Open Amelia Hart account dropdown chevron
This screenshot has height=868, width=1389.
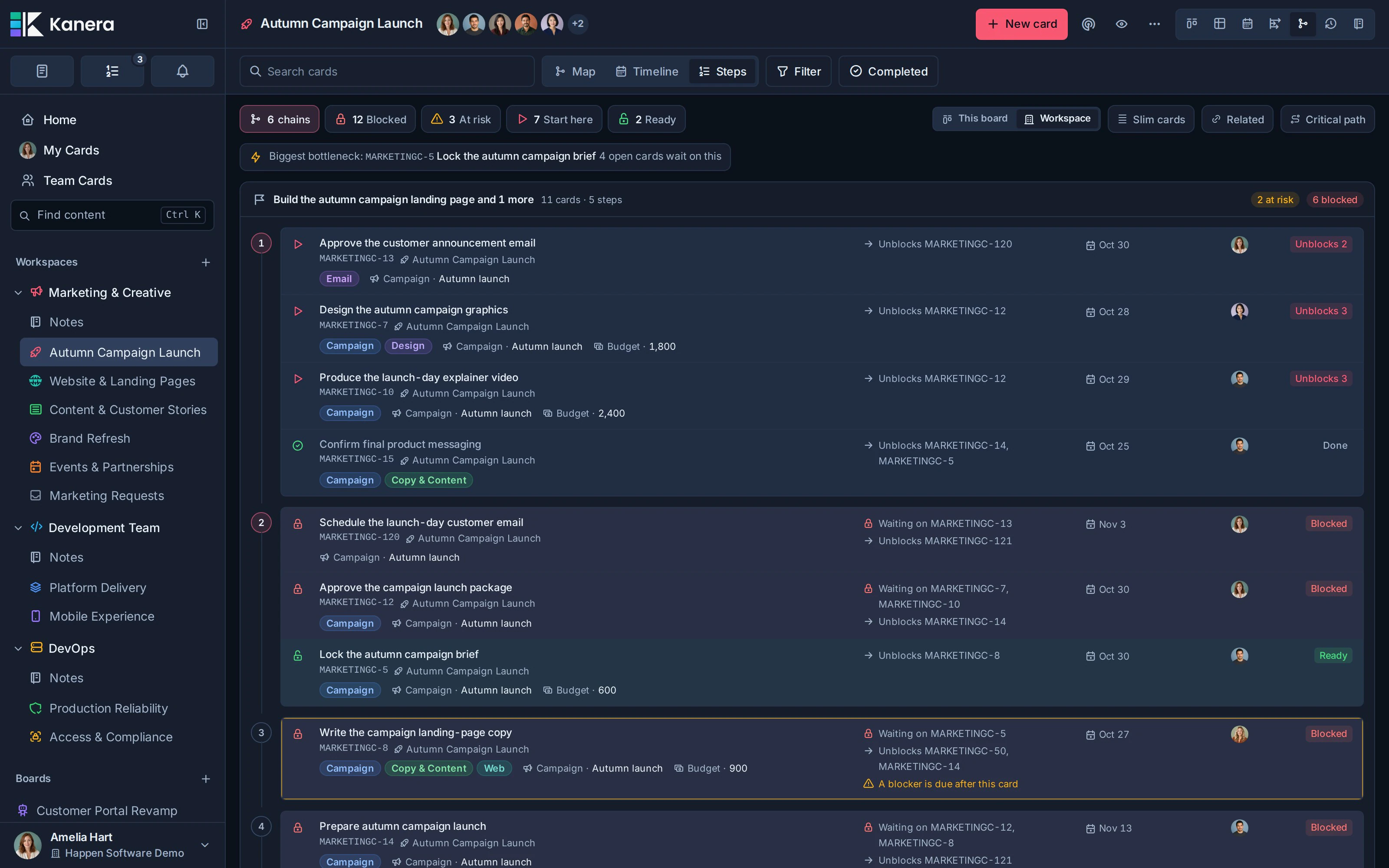click(205, 845)
